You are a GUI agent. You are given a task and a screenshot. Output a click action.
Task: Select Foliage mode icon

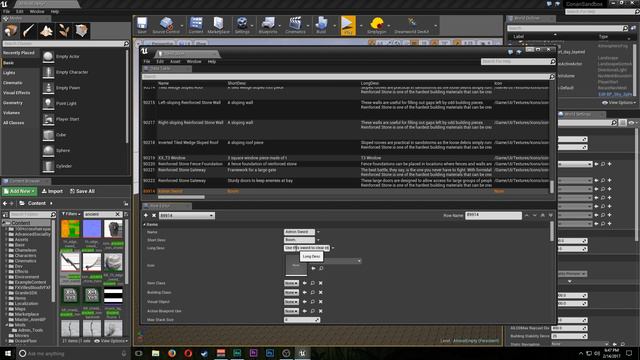(64, 31)
